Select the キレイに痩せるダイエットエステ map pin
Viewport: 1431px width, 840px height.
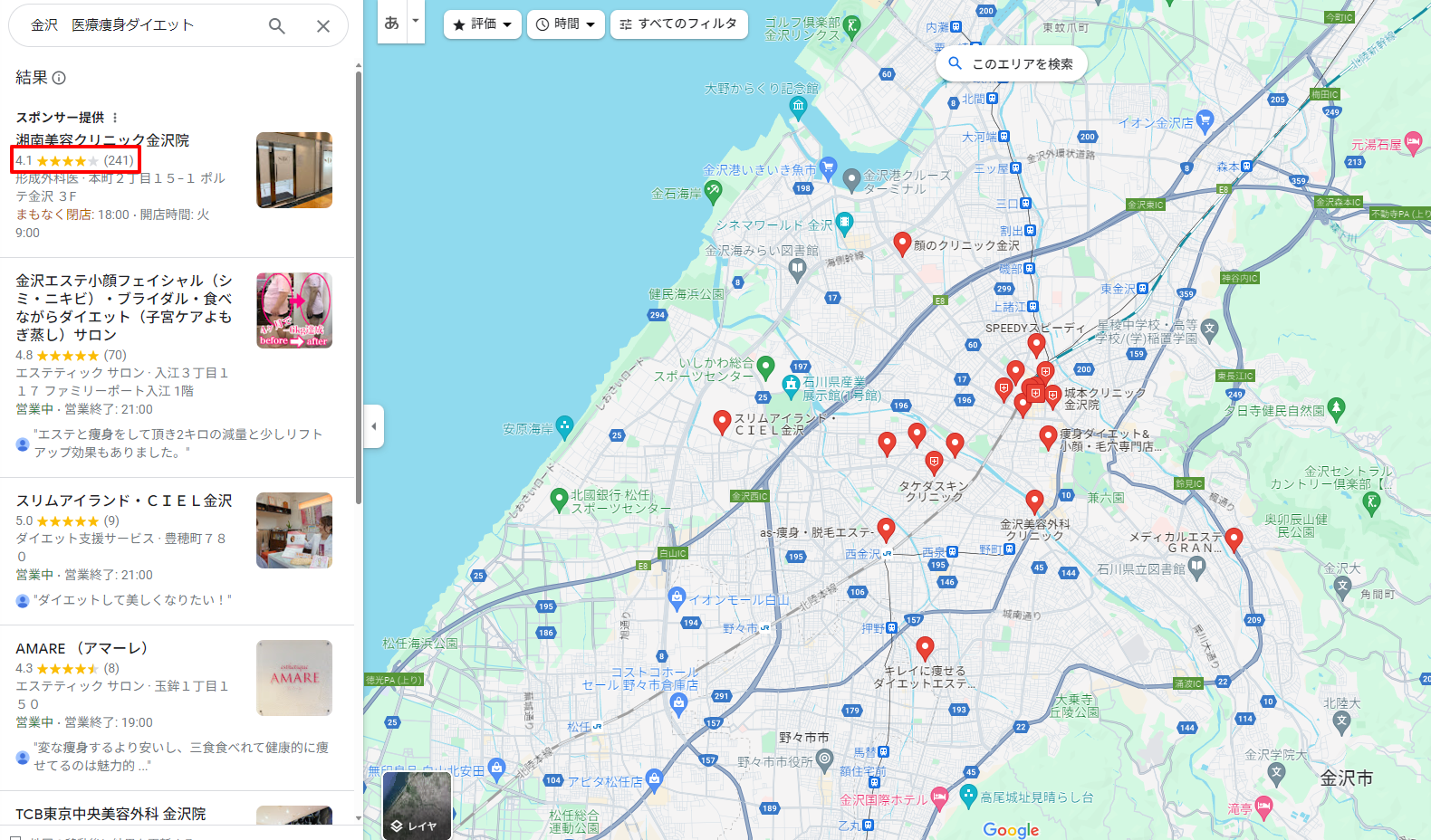click(925, 648)
